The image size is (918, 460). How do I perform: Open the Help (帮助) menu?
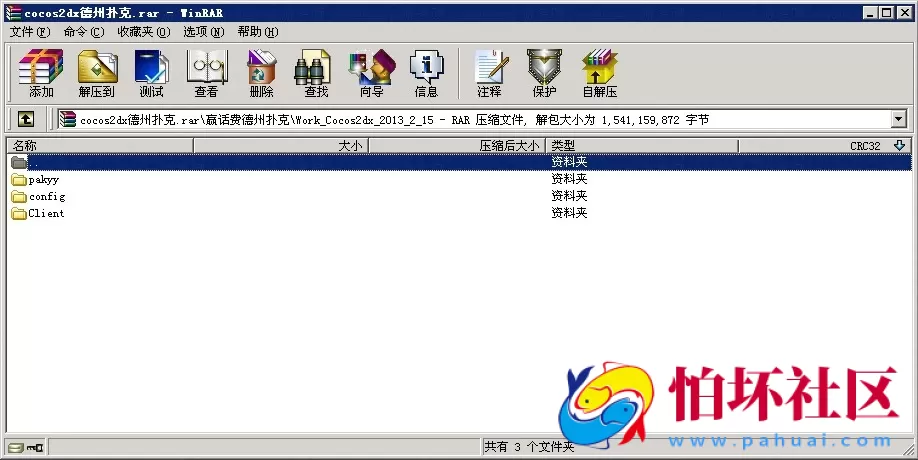[x=258, y=32]
